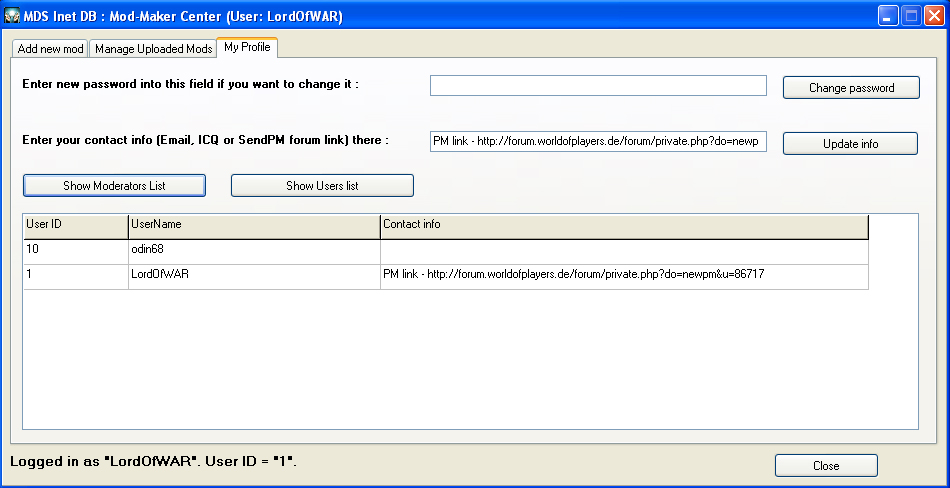Image resolution: width=950 pixels, height=488 pixels.
Task: Click the User ID 10 cell
Action: (x=75, y=250)
